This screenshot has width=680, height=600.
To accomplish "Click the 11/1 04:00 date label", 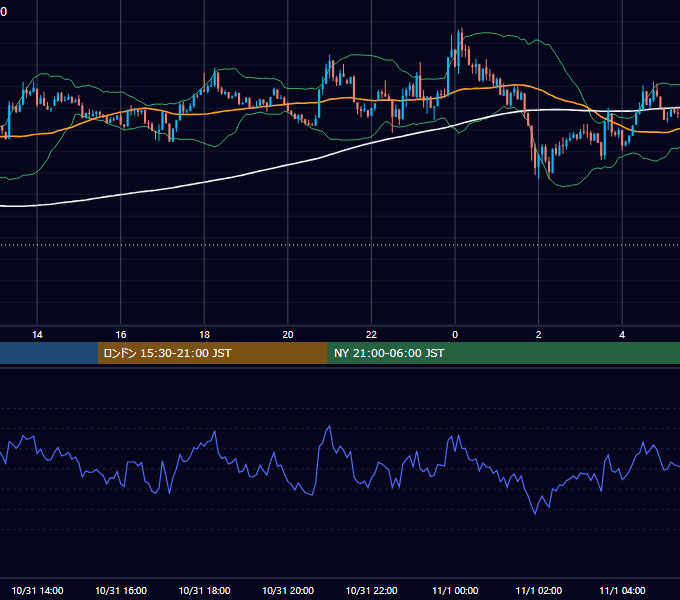I will click(622, 590).
